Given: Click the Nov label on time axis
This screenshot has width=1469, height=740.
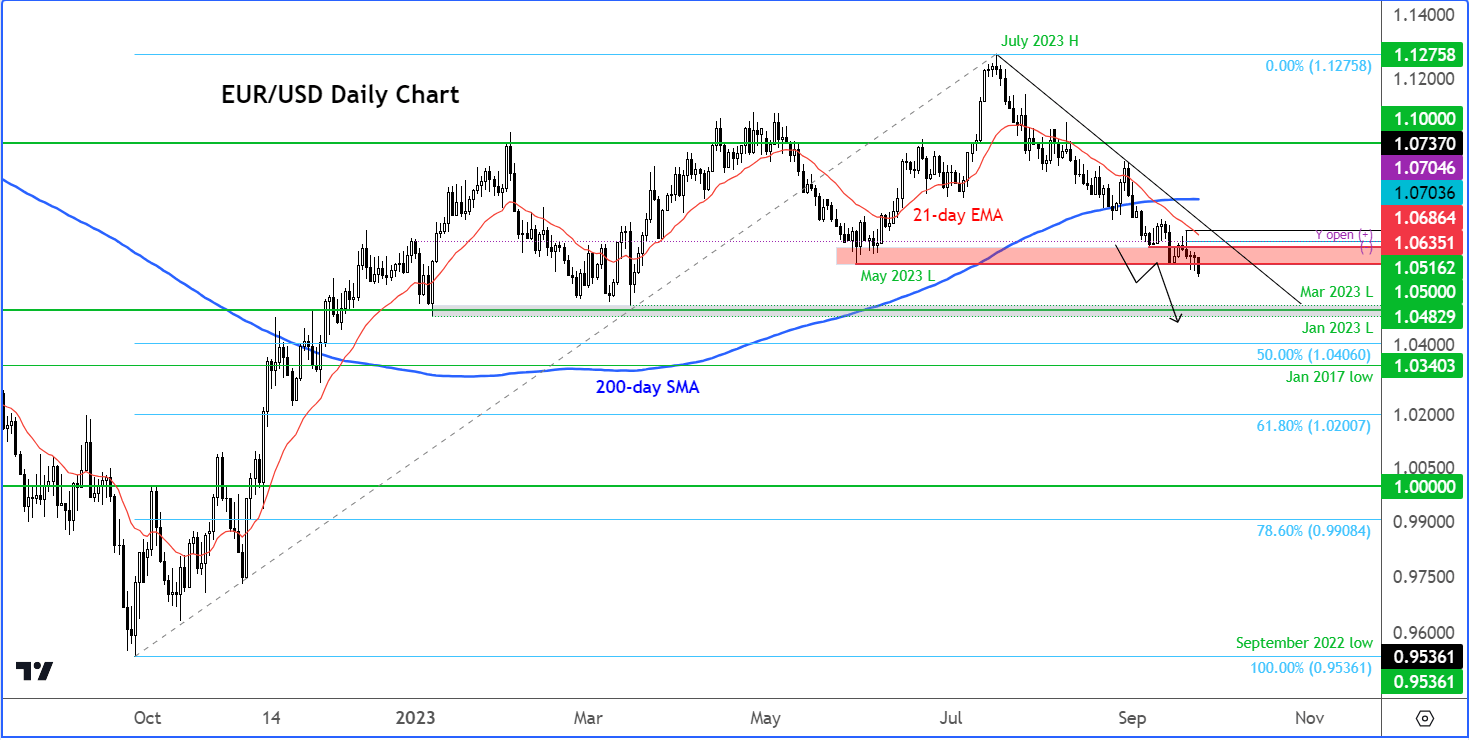Looking at the screenshot, I should [x=1309, y=718].
